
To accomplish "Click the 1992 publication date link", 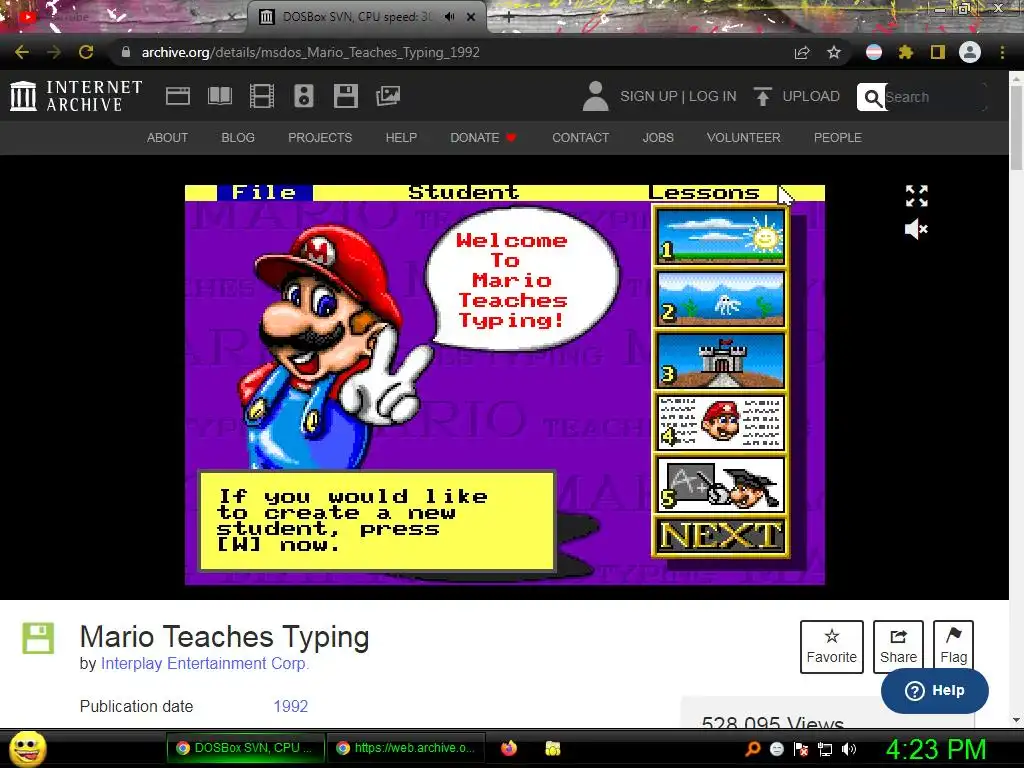I will click(291, 707).
